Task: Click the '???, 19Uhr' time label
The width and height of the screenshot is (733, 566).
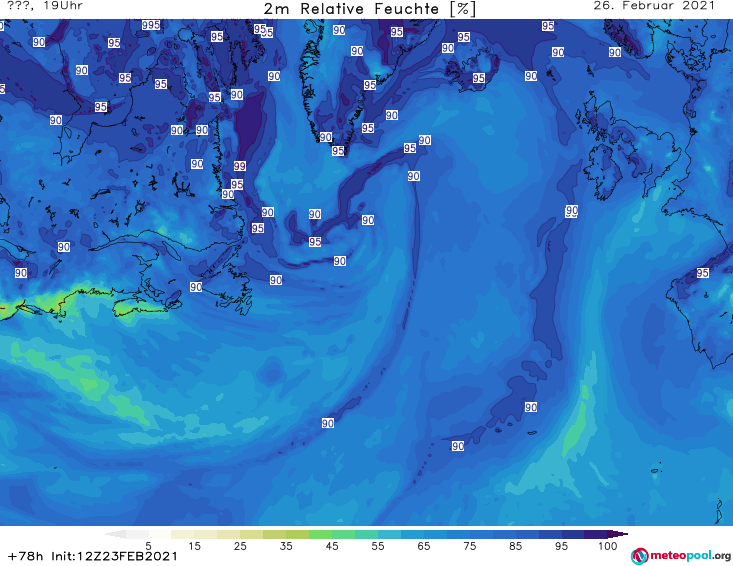Action: [45, 6]
